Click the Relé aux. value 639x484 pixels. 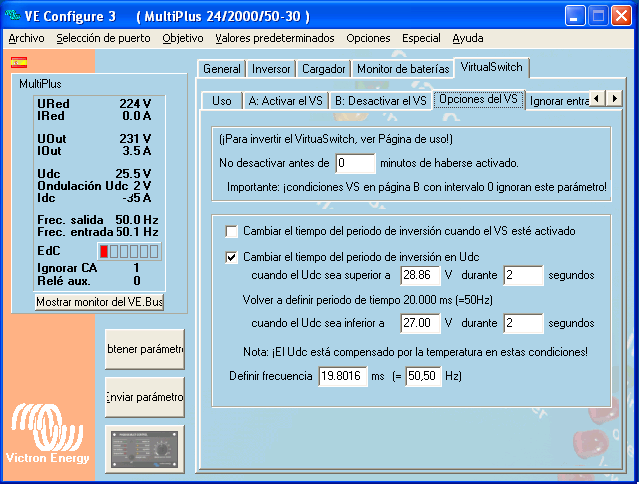pyautogui.click(x=137, y=281)
